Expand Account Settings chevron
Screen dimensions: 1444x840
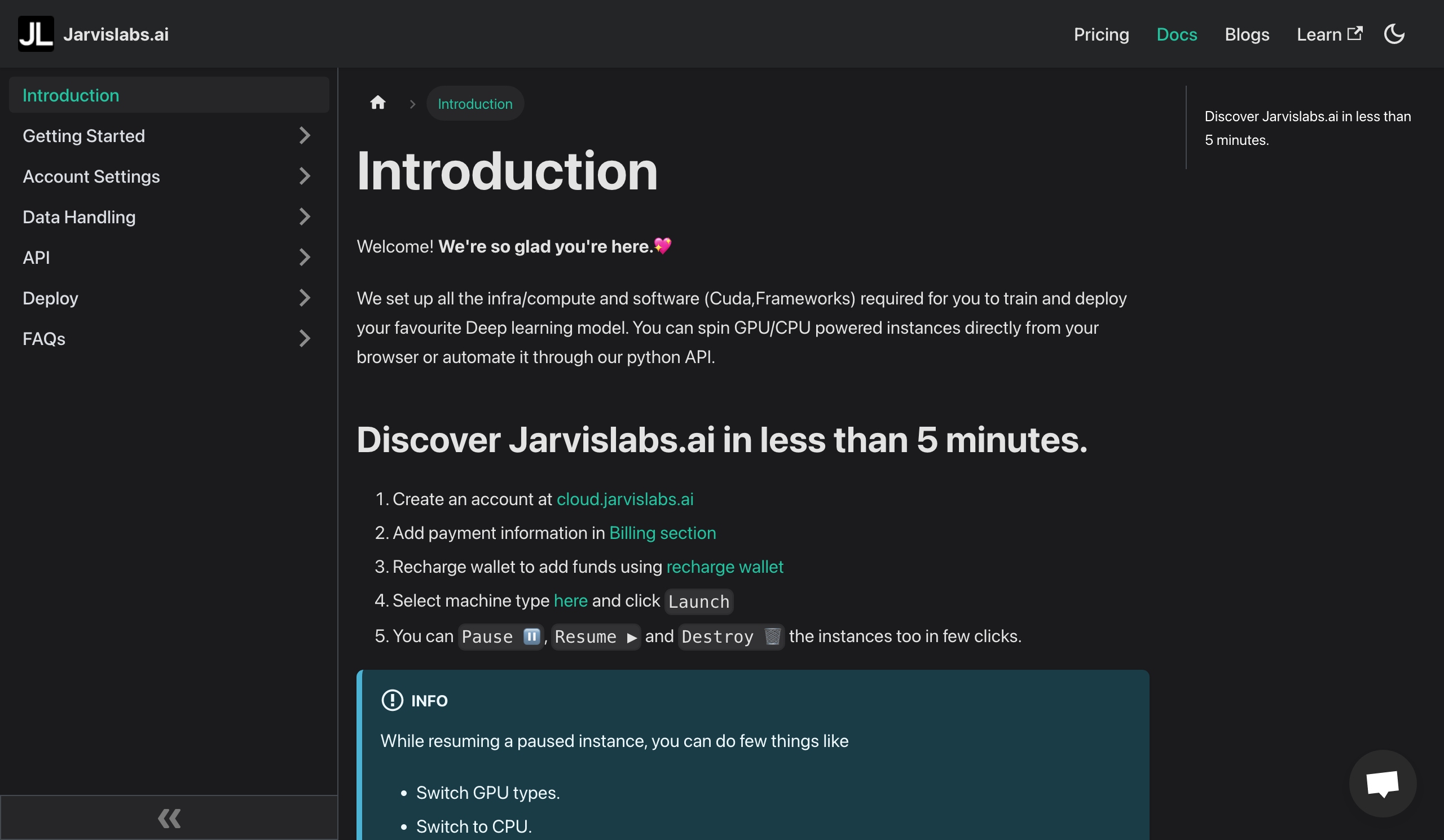304,176
